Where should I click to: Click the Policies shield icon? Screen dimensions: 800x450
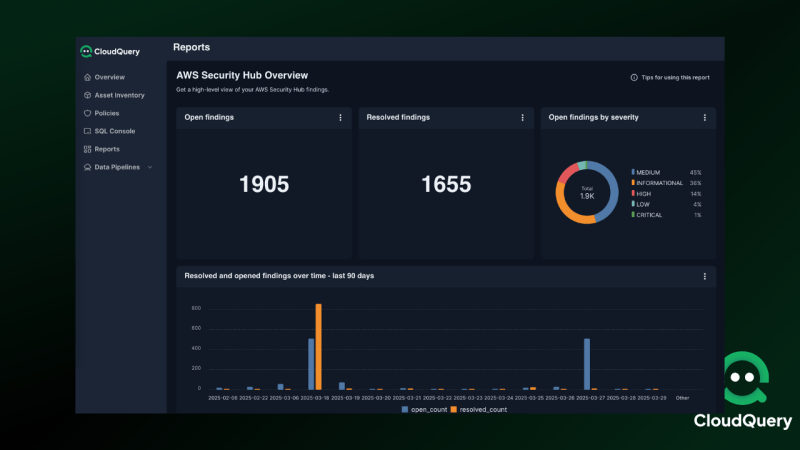point(87,113)
